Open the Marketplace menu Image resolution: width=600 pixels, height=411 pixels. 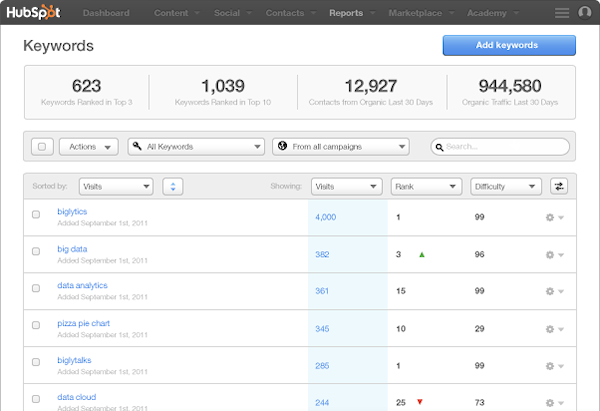[x=421, y=13]
